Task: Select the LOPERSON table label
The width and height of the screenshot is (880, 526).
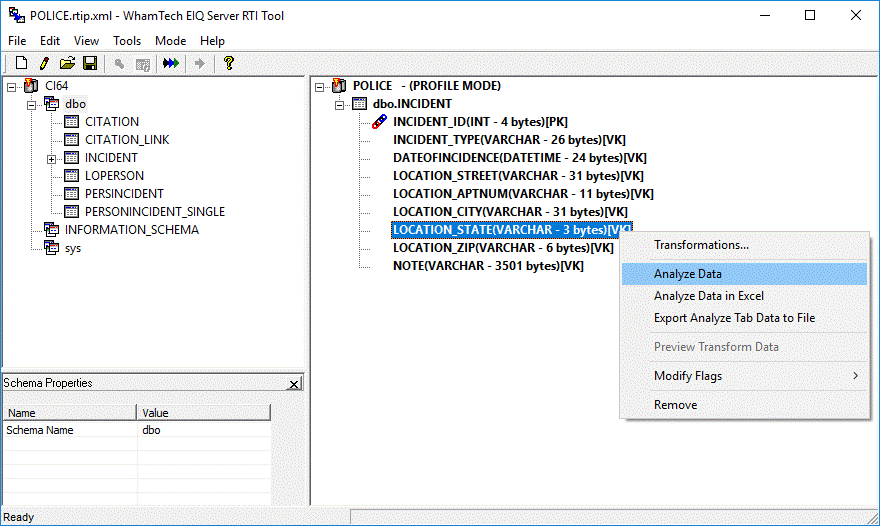Action: coord(114,176)
